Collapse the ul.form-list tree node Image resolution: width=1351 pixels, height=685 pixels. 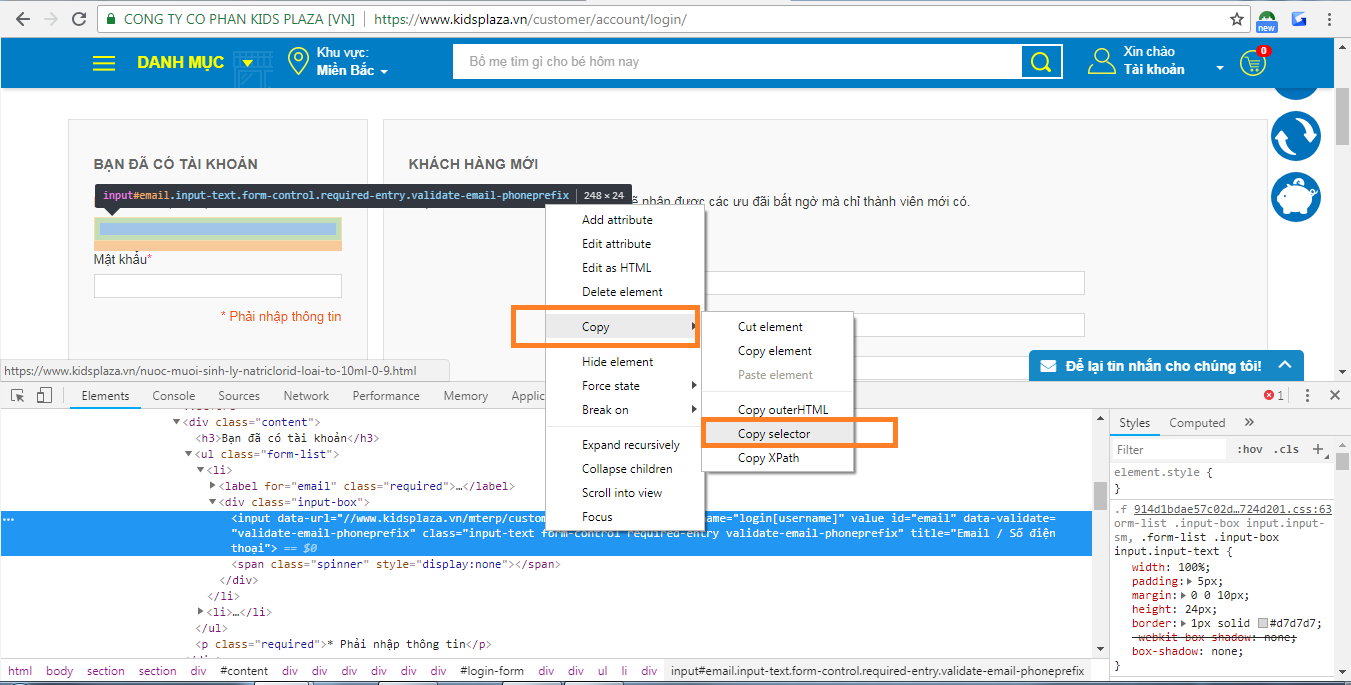click(188, 454)
